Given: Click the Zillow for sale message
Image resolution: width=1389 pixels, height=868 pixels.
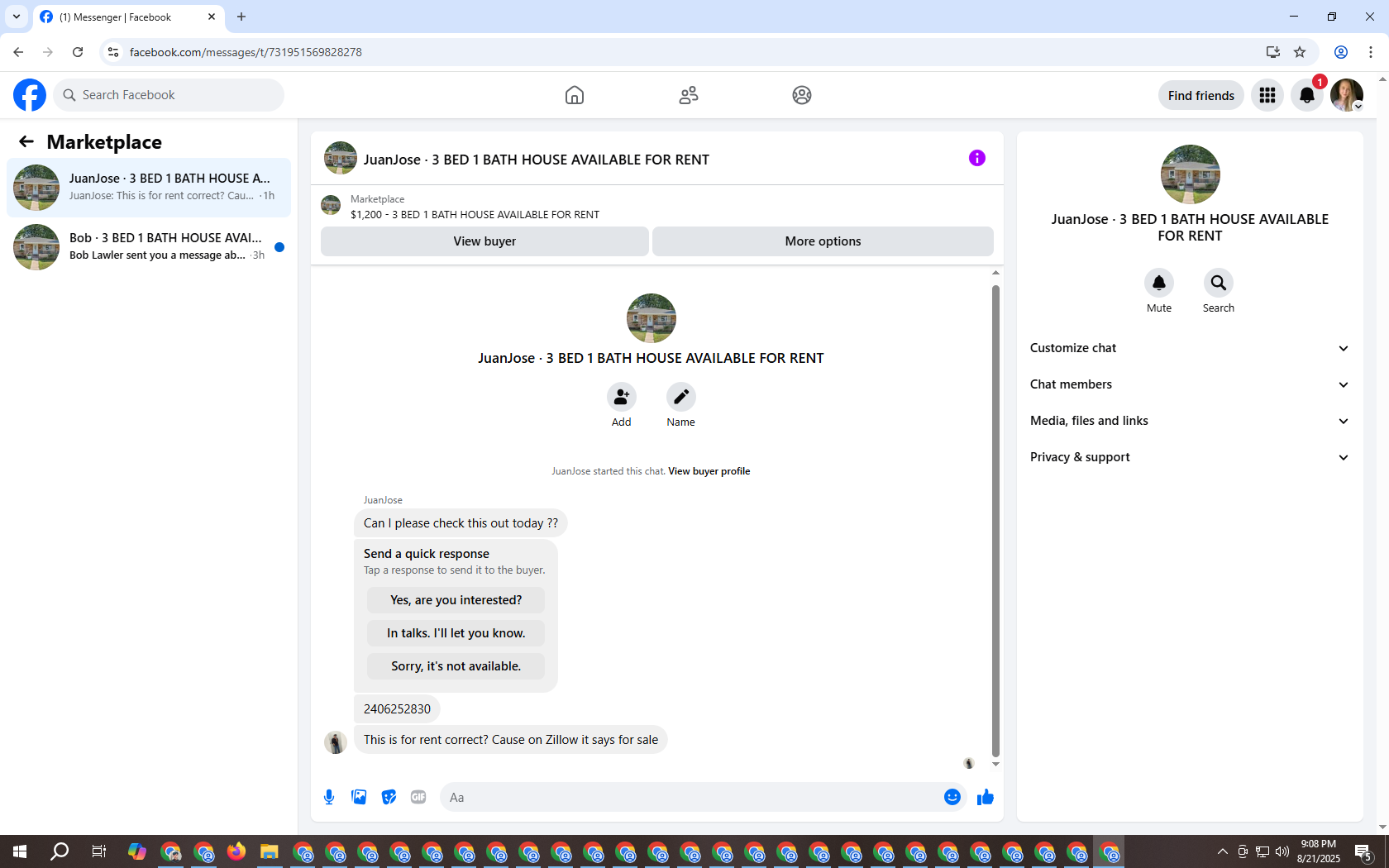Looking at the screenshot, I should pos(511,740).
